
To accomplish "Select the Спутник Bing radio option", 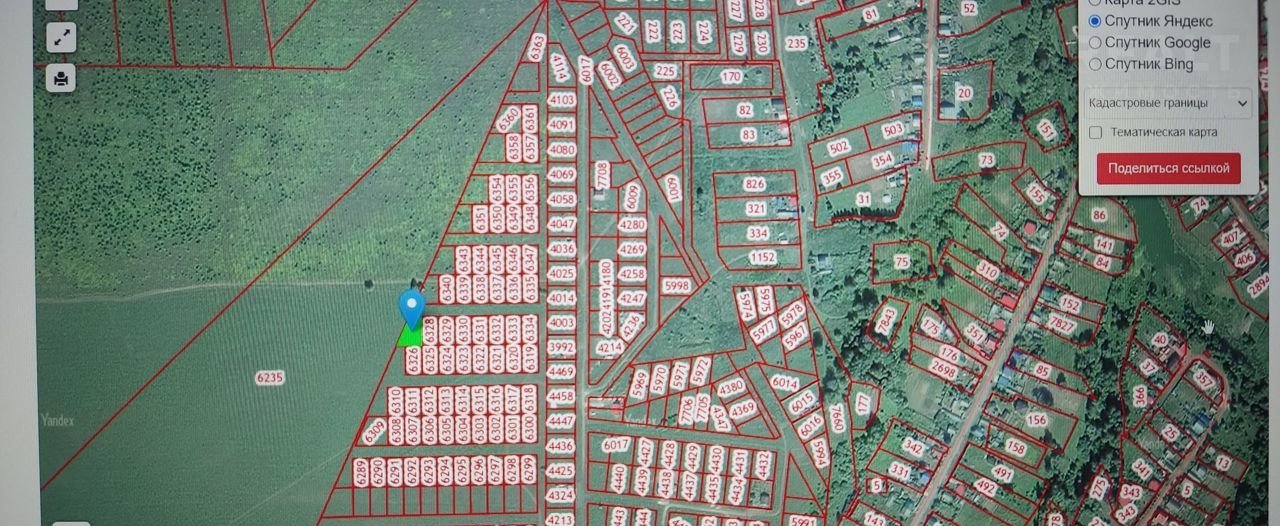I will pyautogui.click(x=1095, y=64).
